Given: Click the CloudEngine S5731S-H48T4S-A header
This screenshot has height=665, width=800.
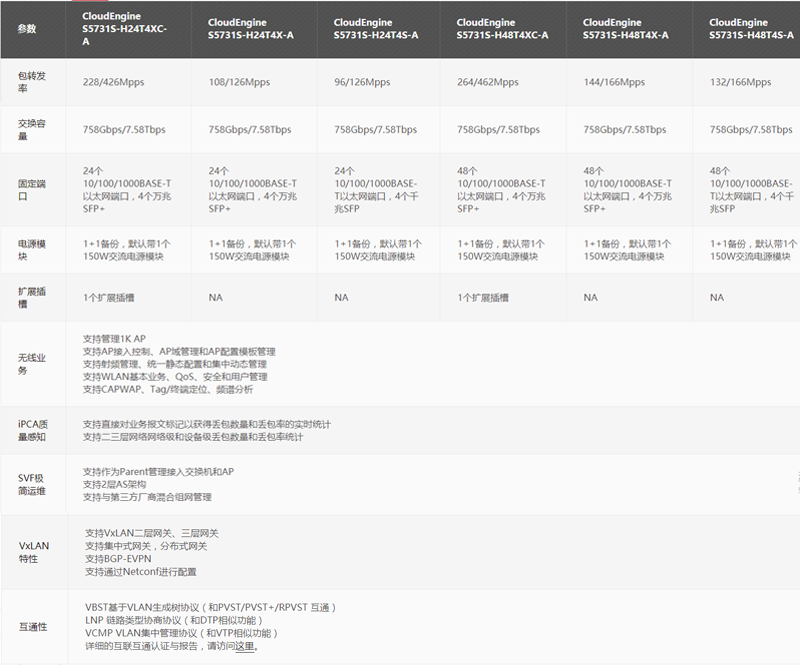Looking at the screenshot, I should [753, 28].
